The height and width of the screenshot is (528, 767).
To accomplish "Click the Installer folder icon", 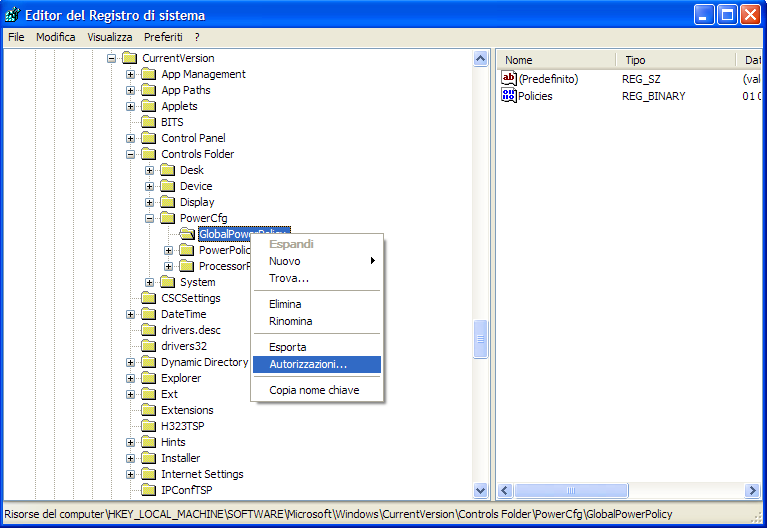I will 149,458.
